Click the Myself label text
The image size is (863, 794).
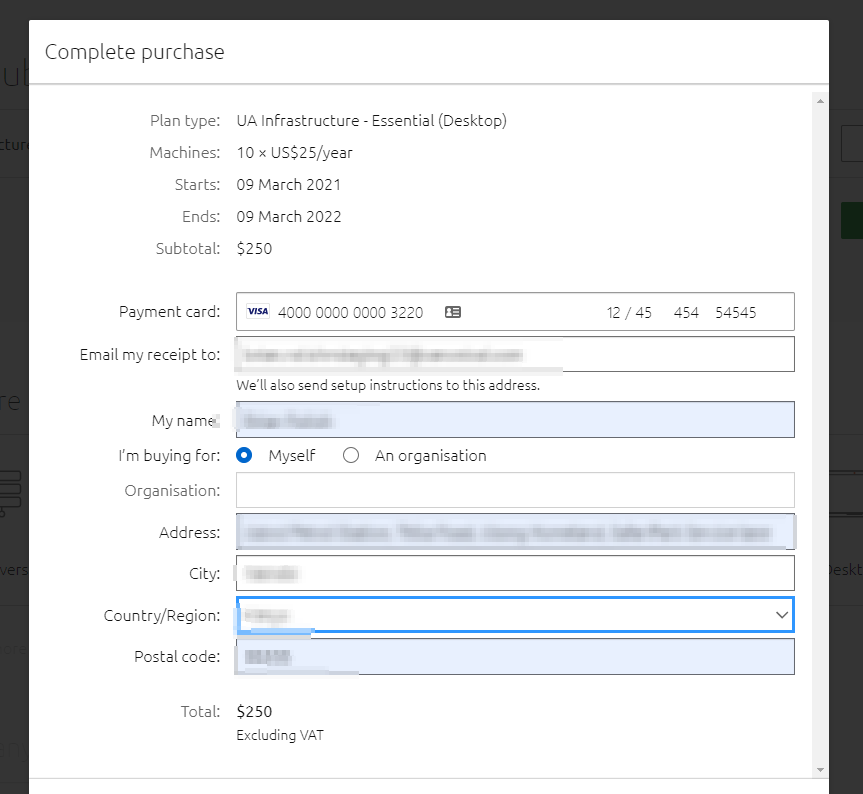292,456
